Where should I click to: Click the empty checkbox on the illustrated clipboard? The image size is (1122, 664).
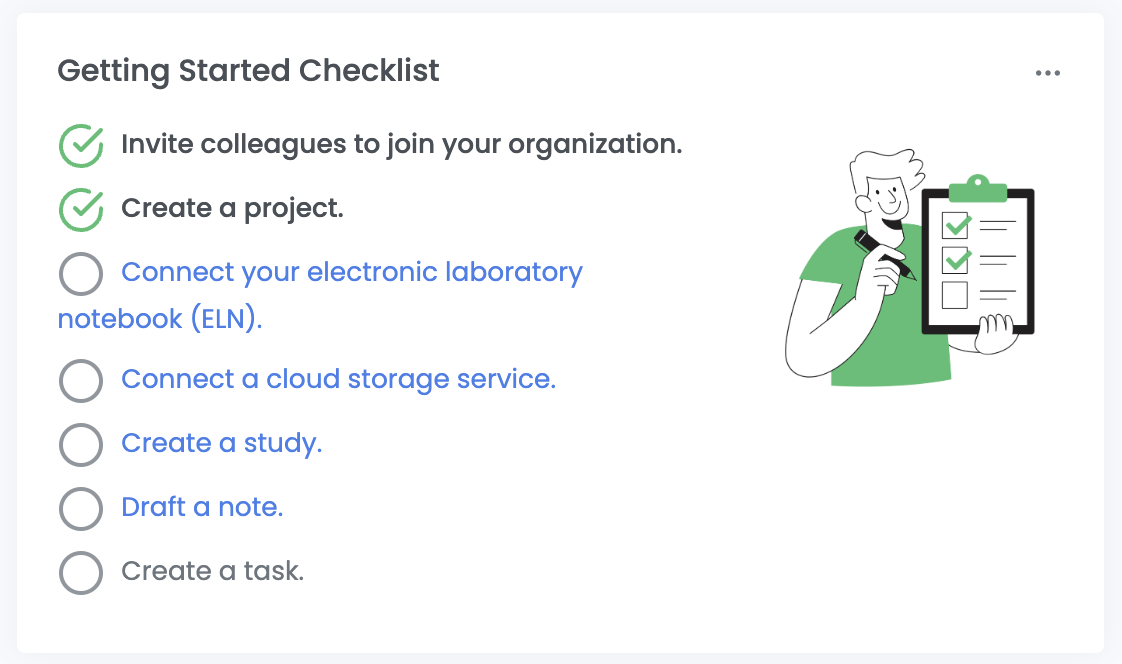tap(955, 295)
